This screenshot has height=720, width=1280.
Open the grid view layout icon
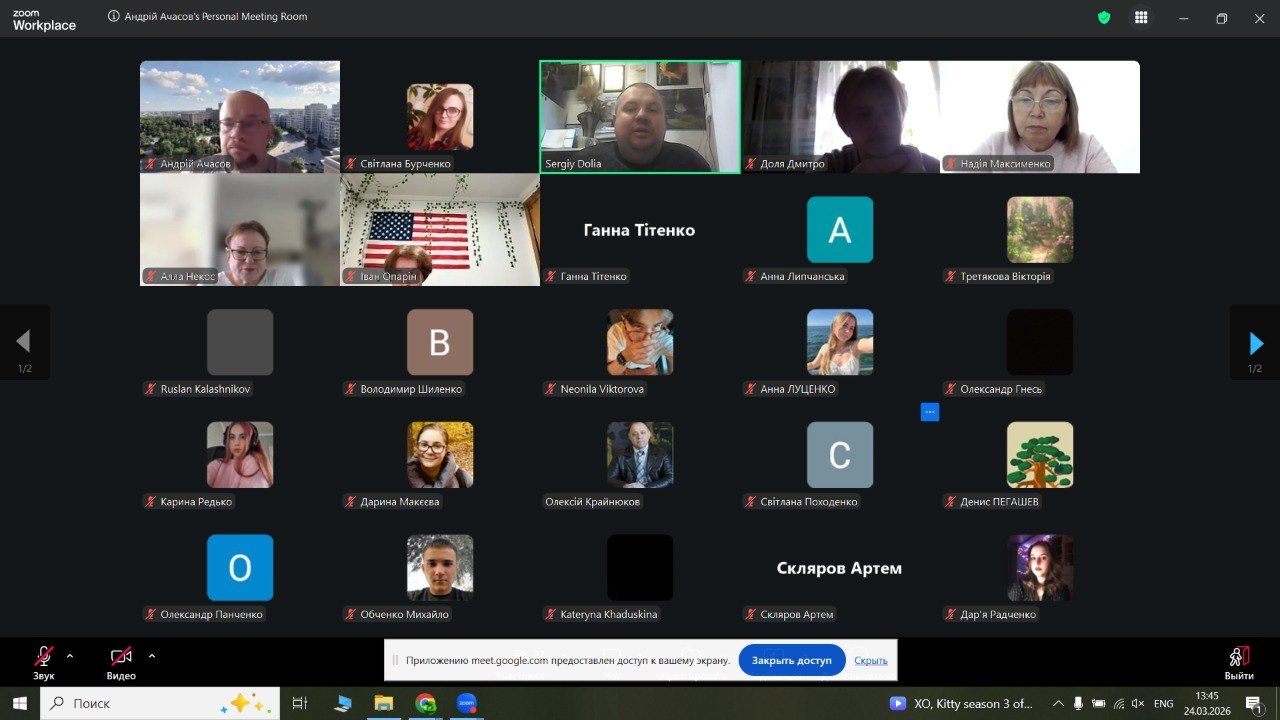(x=1141, y=18)
